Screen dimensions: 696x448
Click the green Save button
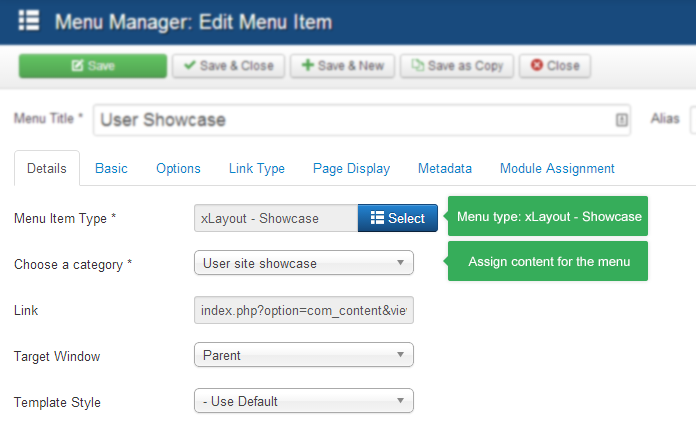tap(93, 66)
